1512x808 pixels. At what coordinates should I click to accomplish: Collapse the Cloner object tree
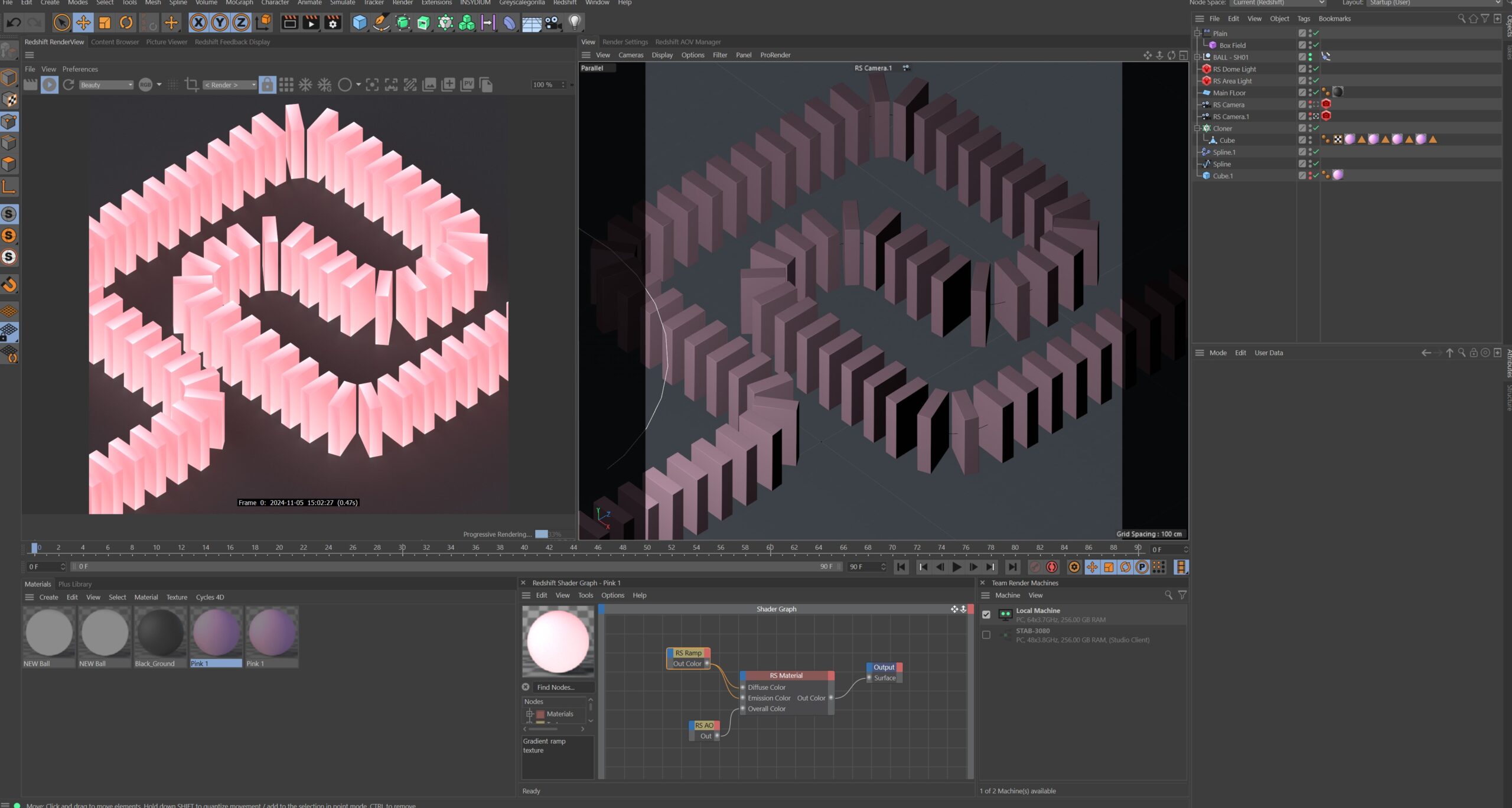tap(1197, 128)
